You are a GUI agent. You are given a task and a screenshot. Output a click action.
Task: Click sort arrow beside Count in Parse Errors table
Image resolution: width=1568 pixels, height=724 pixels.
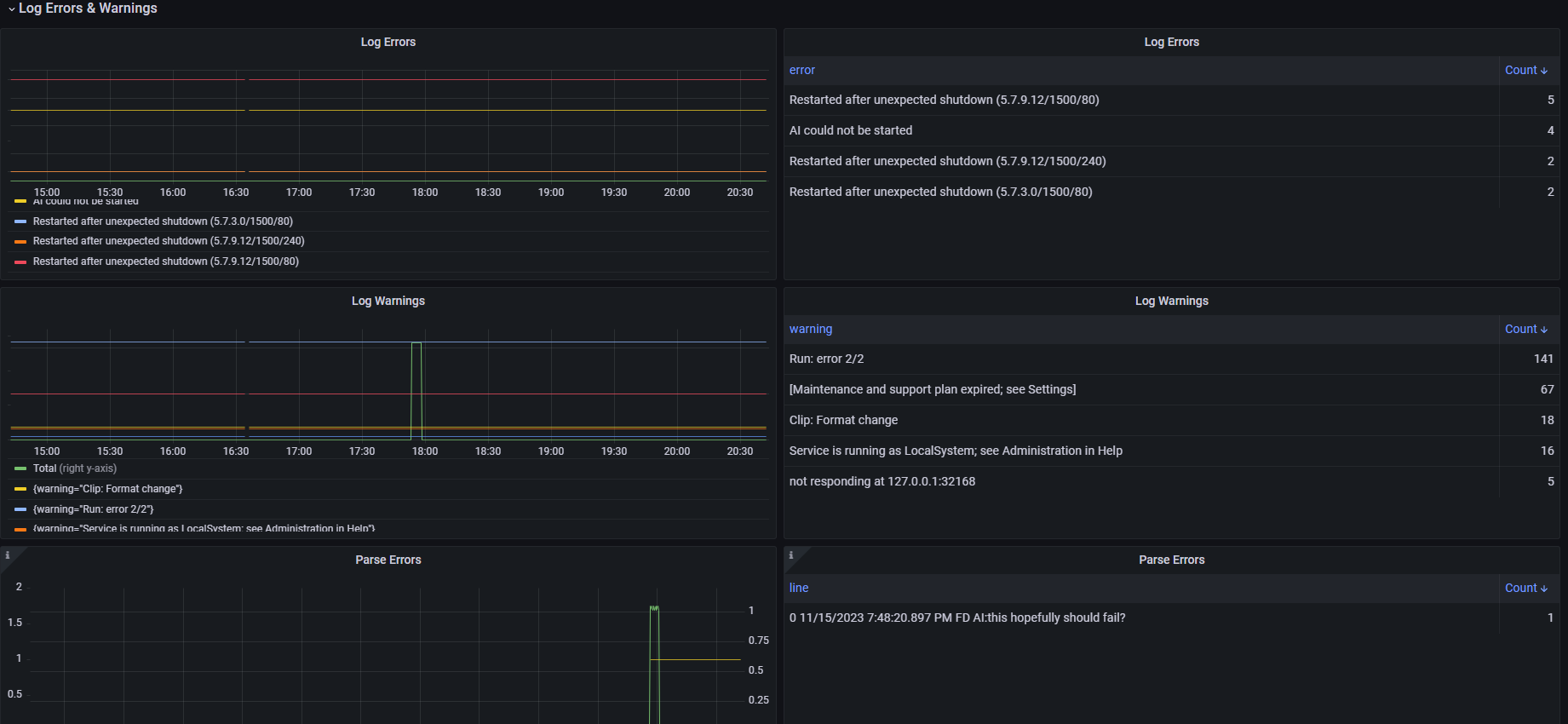1544,589
